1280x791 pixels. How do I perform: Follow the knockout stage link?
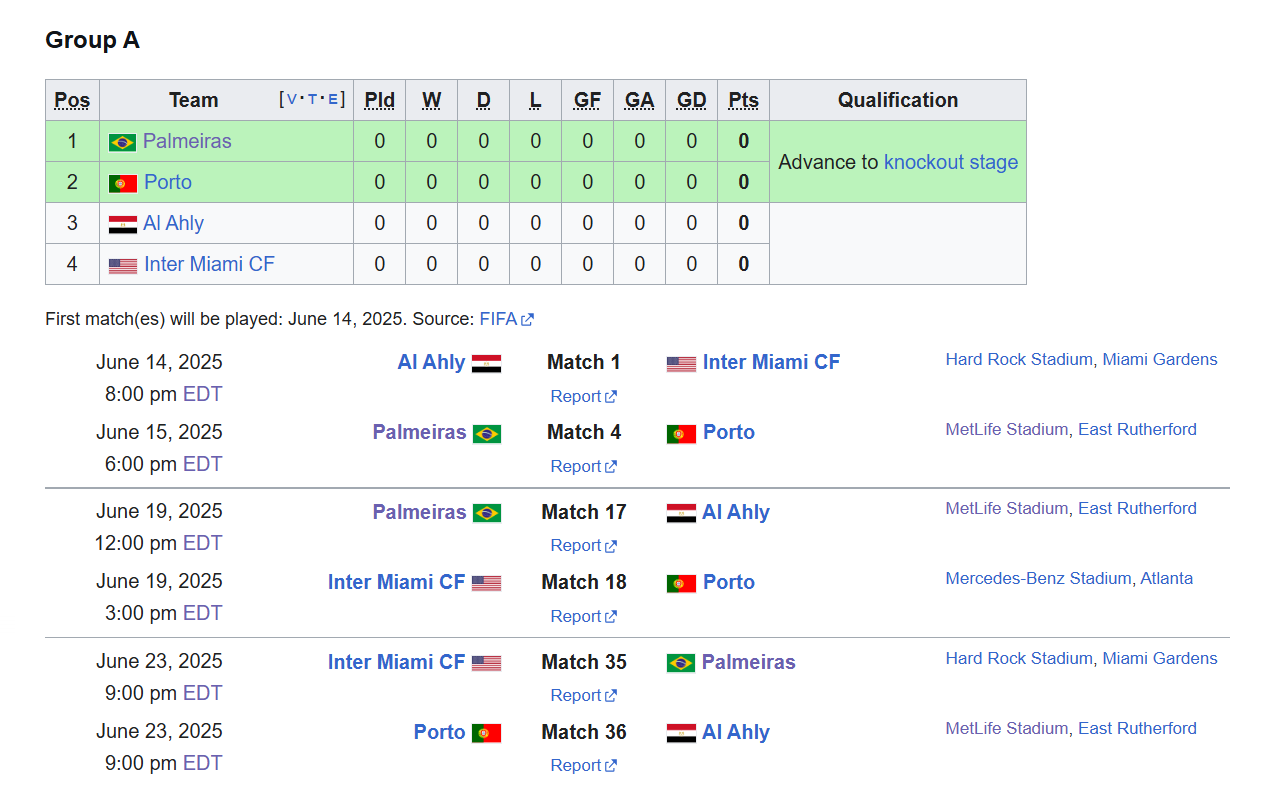pyautogui.click(x=951, y=162)
